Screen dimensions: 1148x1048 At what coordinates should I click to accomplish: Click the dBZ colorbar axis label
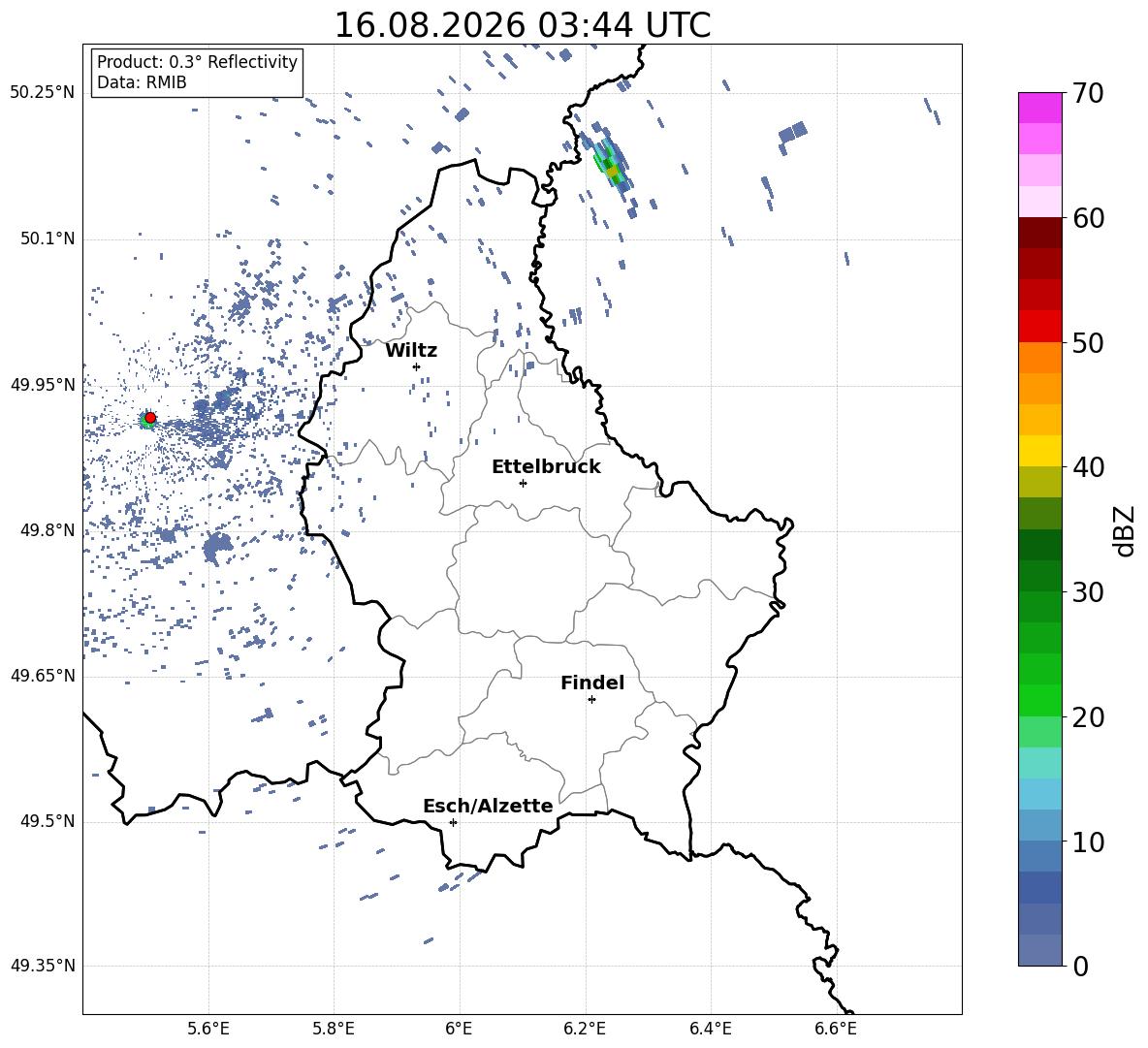point(1126,531)
